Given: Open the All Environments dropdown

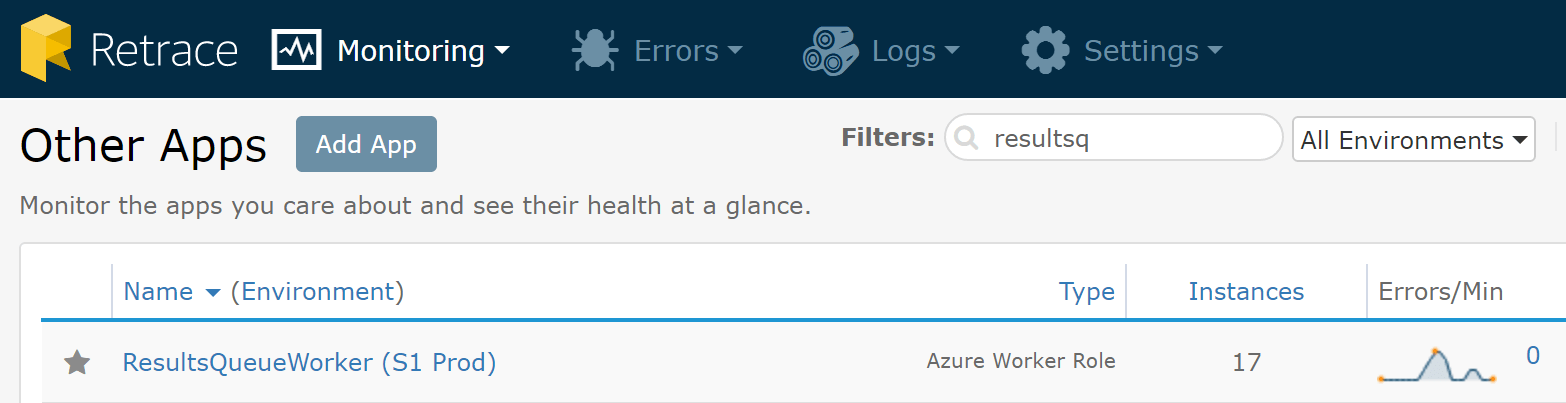Looking at the screenshot, I should 1413,141.
